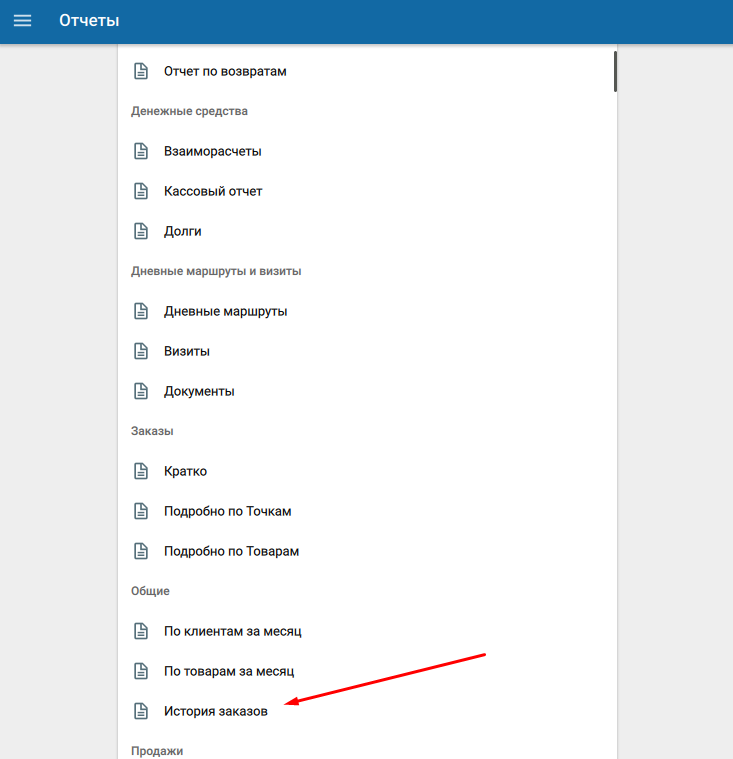Click the Отчеты page title in header
Image resolution: width=733 pixels, height=759 pixels.
pos(89,21)
